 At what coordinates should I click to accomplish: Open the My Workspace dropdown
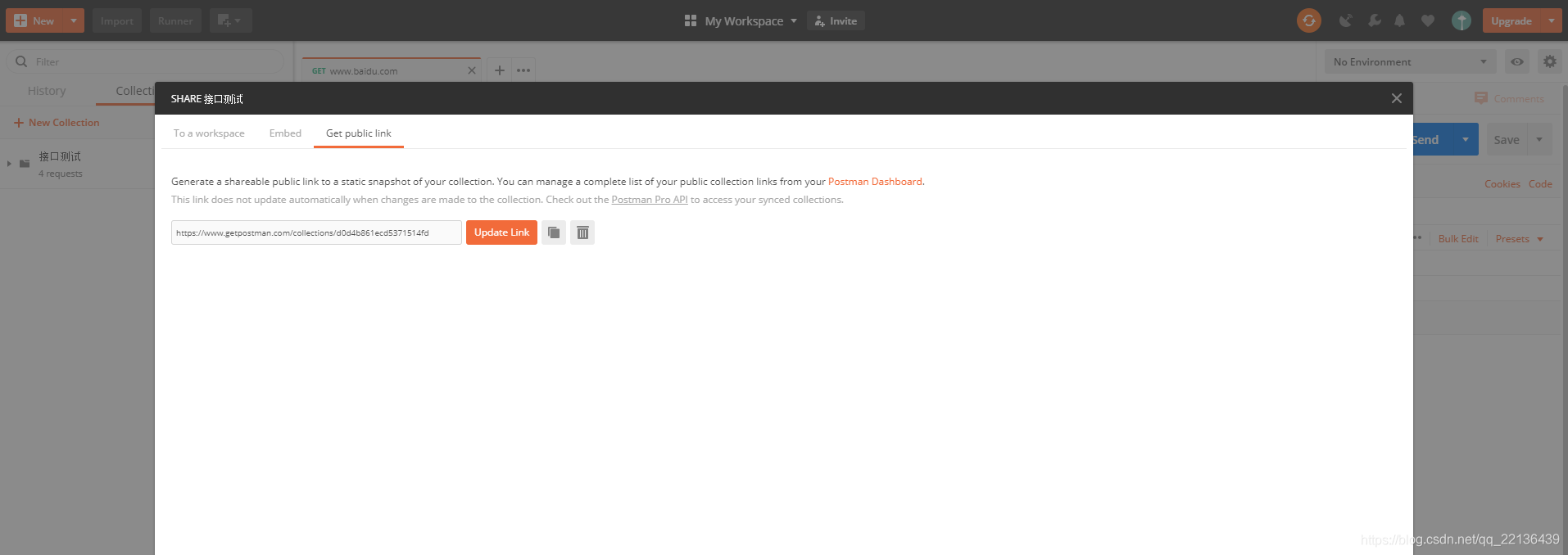coord(741,20)
